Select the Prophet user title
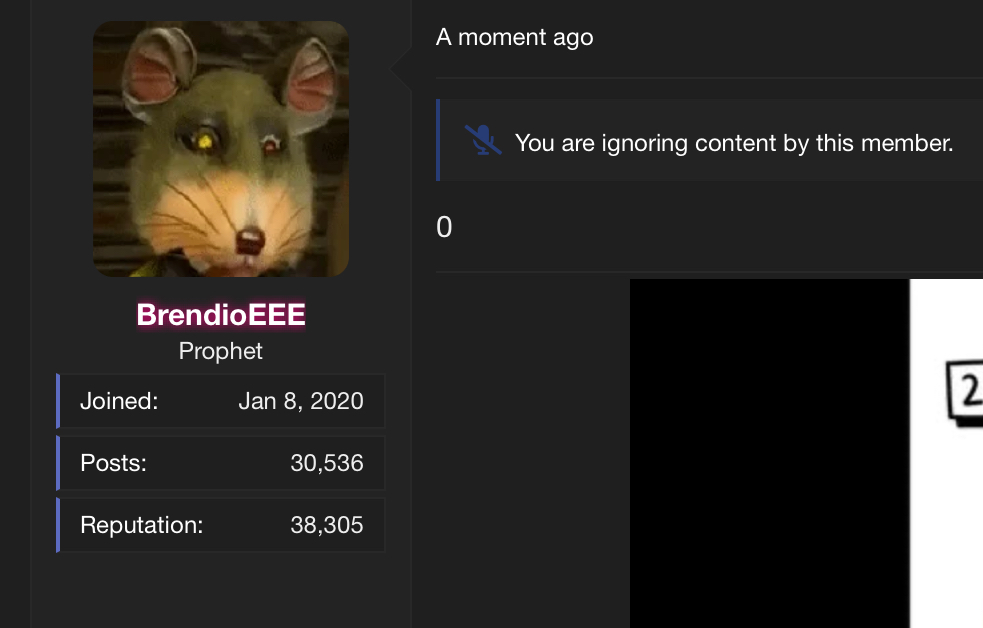This screenshot has height=628, width=983. pos(220,351)
